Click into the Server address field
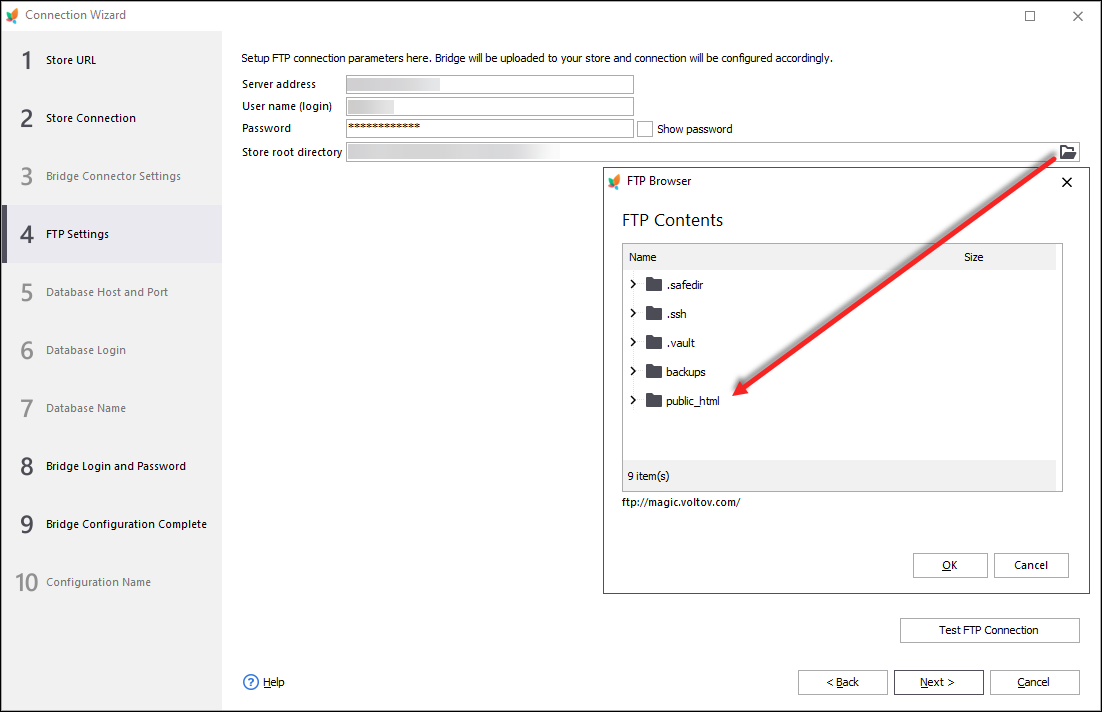This screenshot has width=1102, height=712. tap(489, 84)
